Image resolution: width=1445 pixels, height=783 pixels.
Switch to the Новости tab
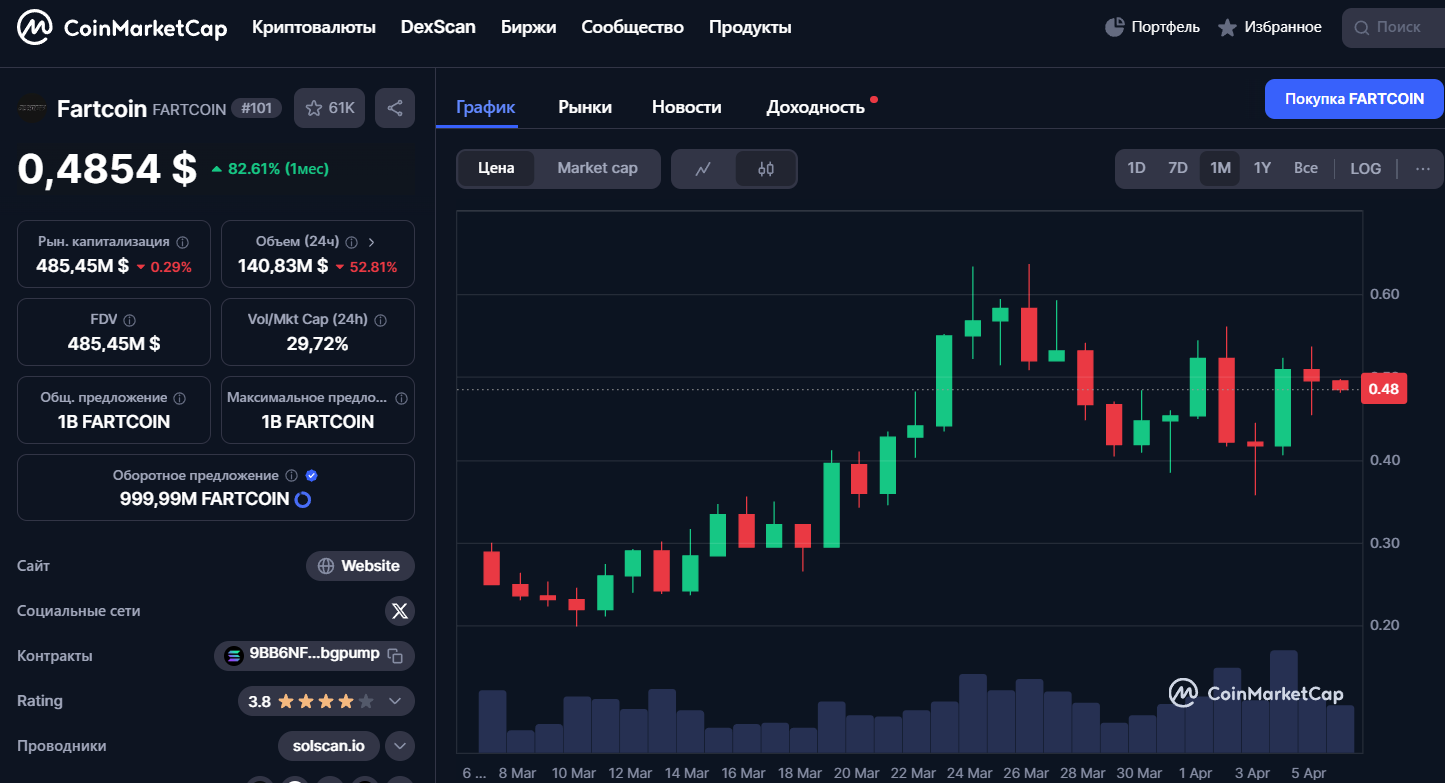pos(687,107)
